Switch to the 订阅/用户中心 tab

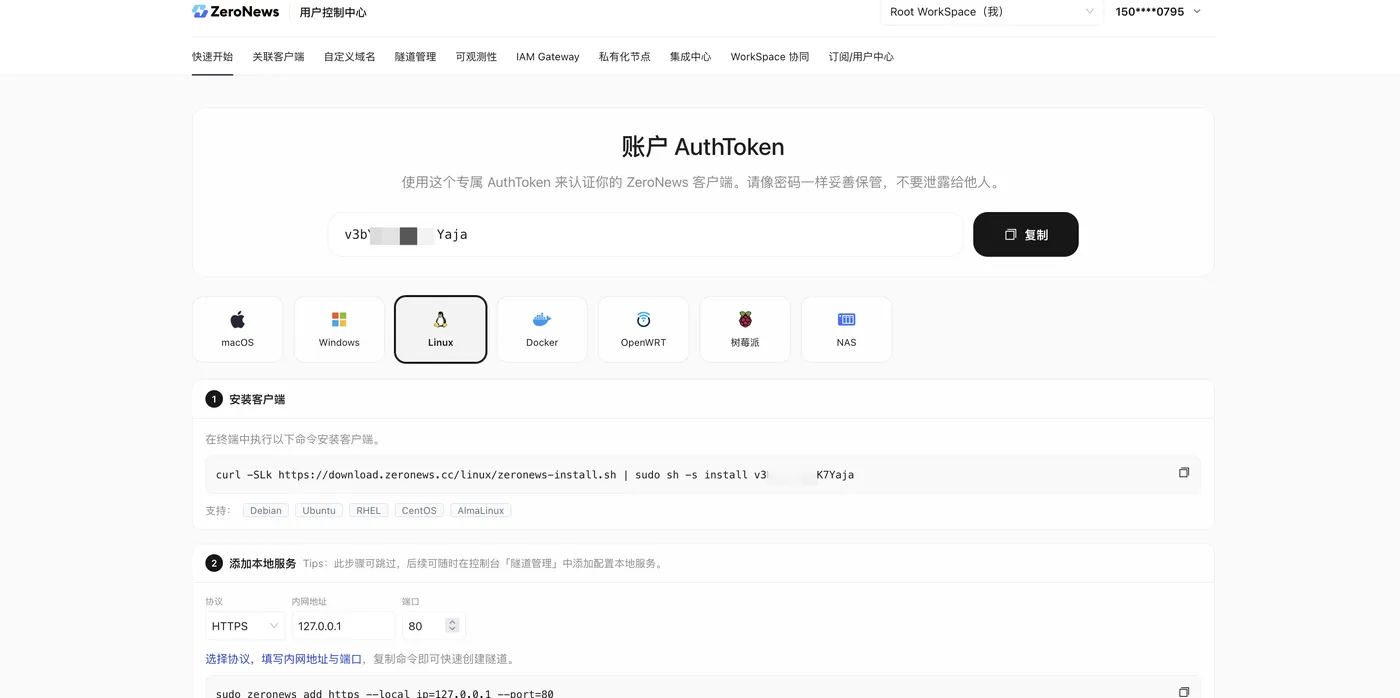coord(861,57)
